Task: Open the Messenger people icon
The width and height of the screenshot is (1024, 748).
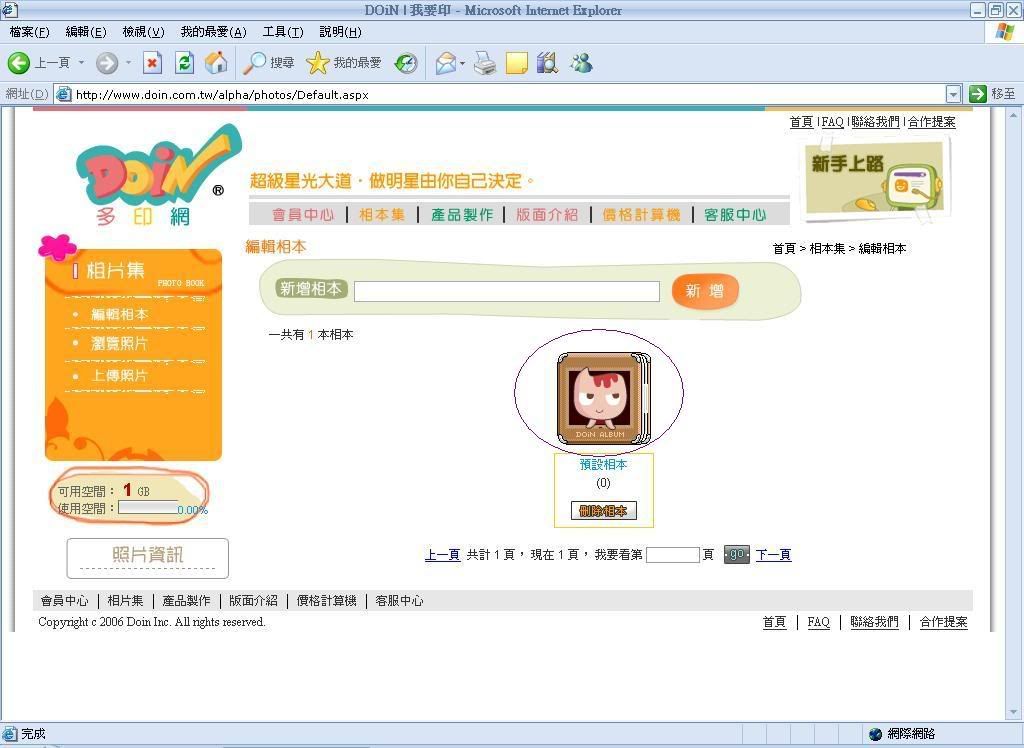Action: [581, 64]
